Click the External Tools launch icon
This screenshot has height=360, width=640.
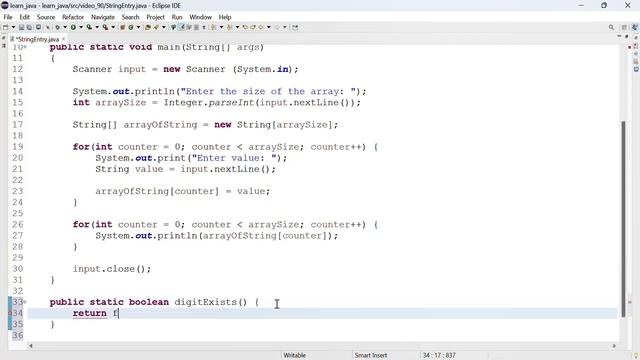pyautogui.click(x=105, y=27)
